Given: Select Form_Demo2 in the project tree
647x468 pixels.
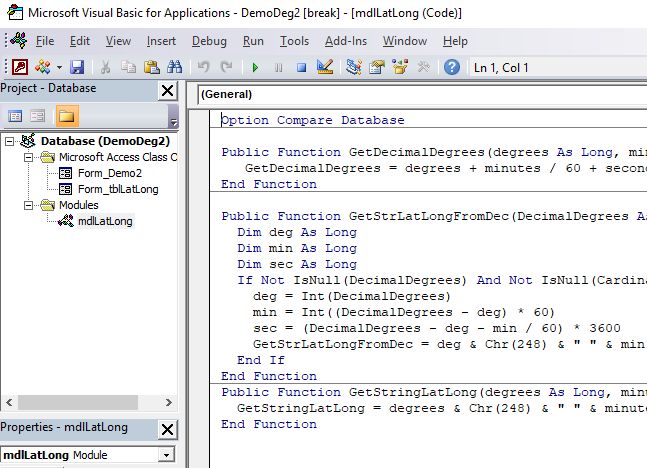Looking at the screenshot, I should [110, 173].
